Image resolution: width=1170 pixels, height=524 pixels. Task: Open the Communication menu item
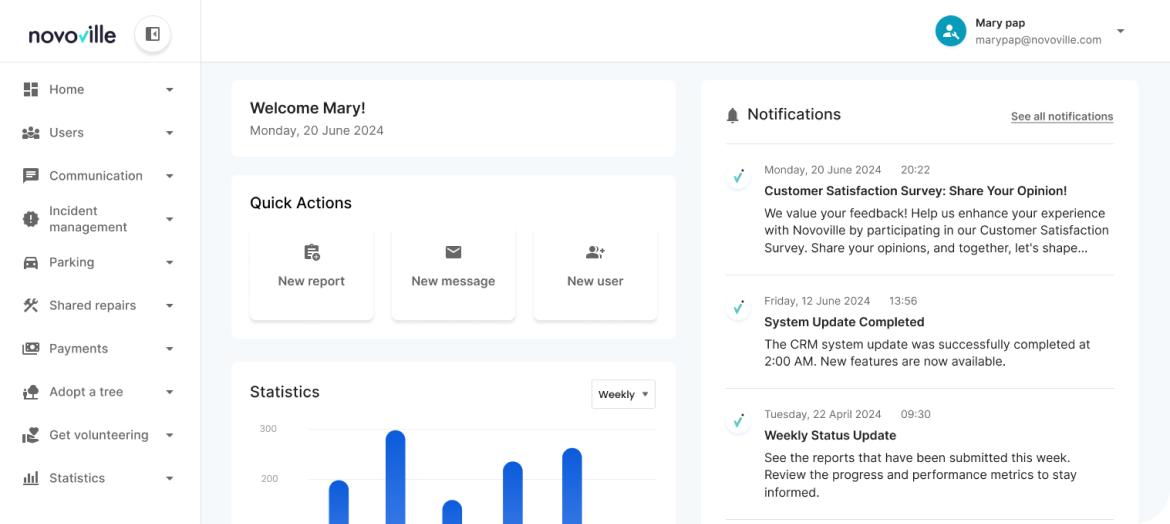[96, 176]
